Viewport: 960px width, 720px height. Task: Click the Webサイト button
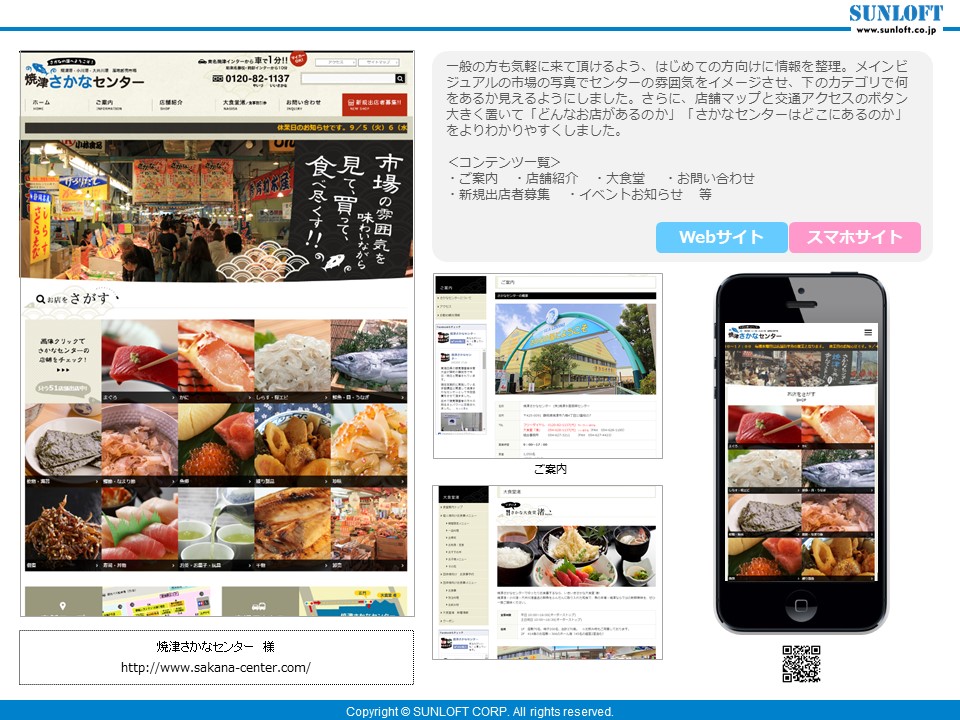(x=721, y=238)
